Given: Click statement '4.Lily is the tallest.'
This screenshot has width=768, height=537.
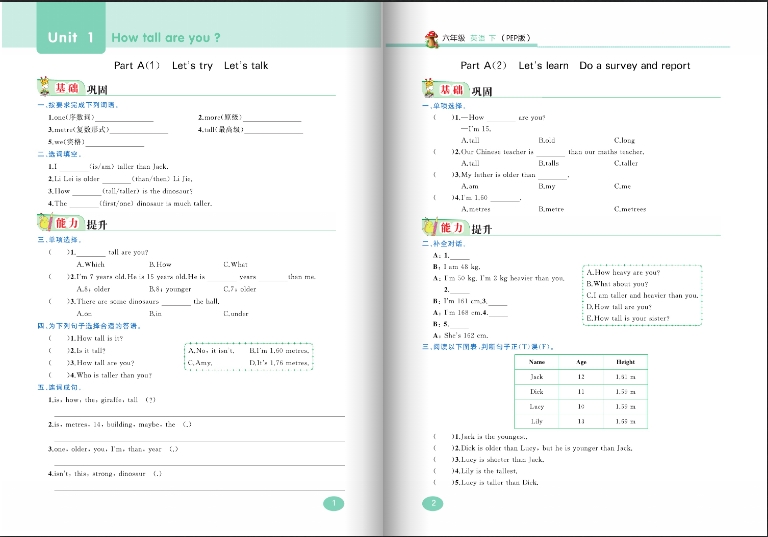Looking at the screenshot, I should (484, 471).
